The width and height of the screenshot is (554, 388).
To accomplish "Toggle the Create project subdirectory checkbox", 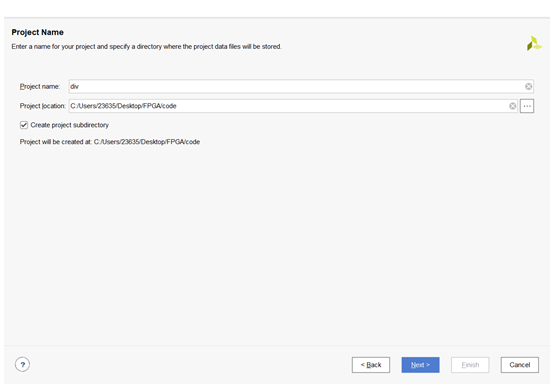I will tap(24, 125).
